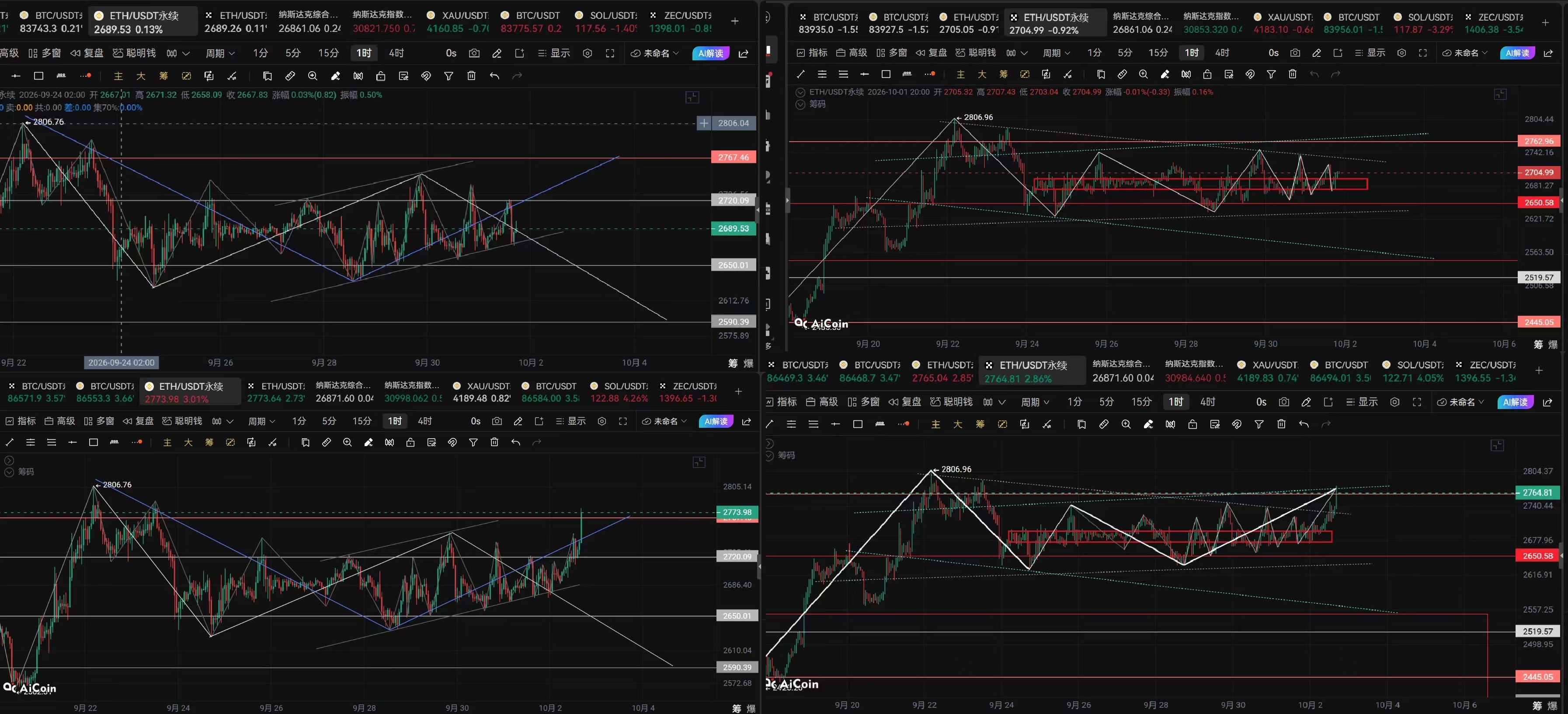The height and width of the screenshot is (714, 1568).
Task: Share chart via arrow icon, top-right window
Action: coord(1548,53)
